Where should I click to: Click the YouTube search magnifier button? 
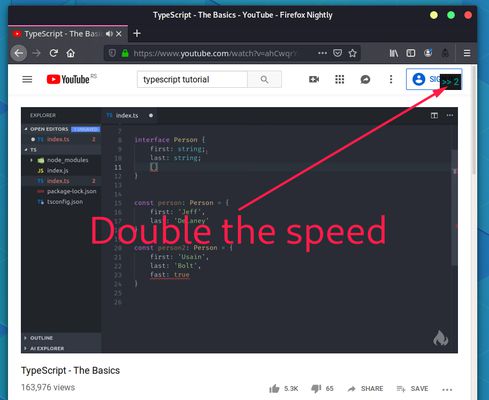[x=265, y=79]
